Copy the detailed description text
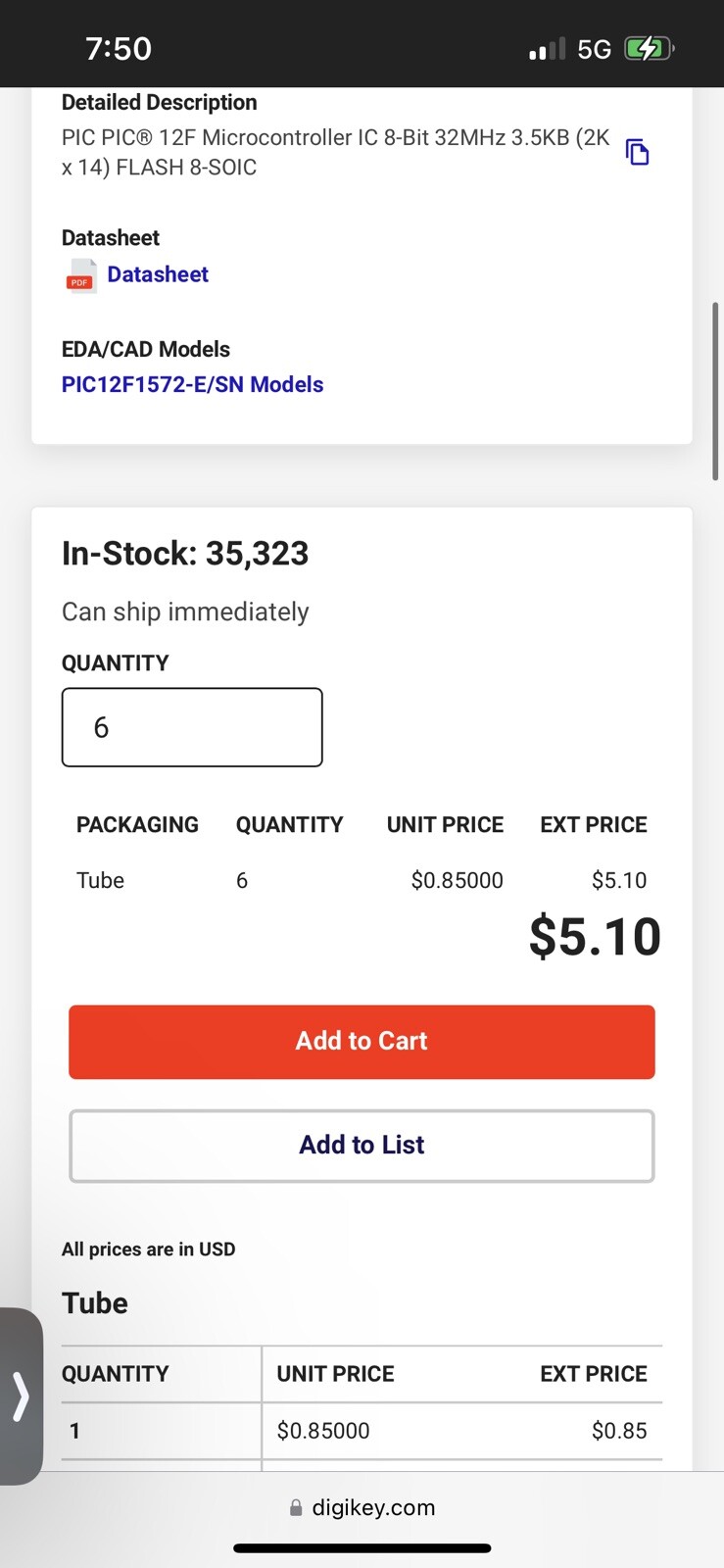This screenshot has width=724, height=1568. pos(637,152)
